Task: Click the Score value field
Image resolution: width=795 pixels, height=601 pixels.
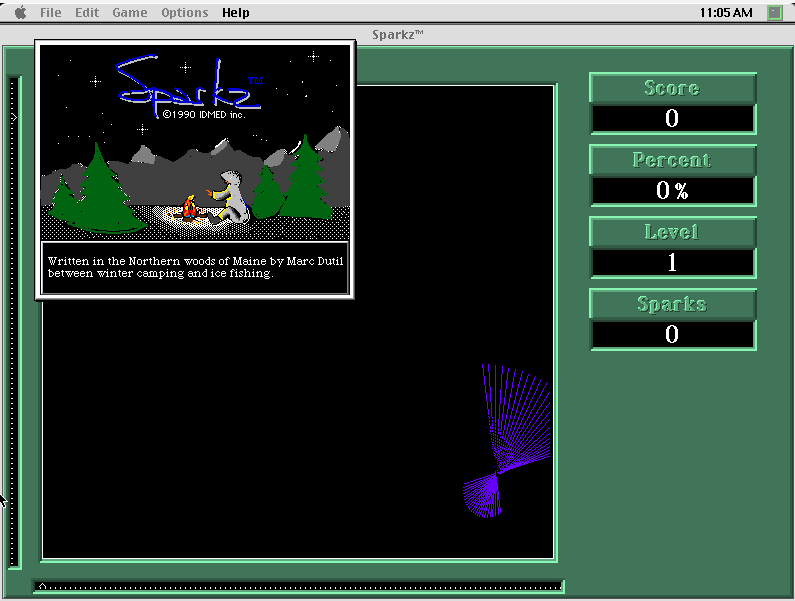Action: click(672, 119)
